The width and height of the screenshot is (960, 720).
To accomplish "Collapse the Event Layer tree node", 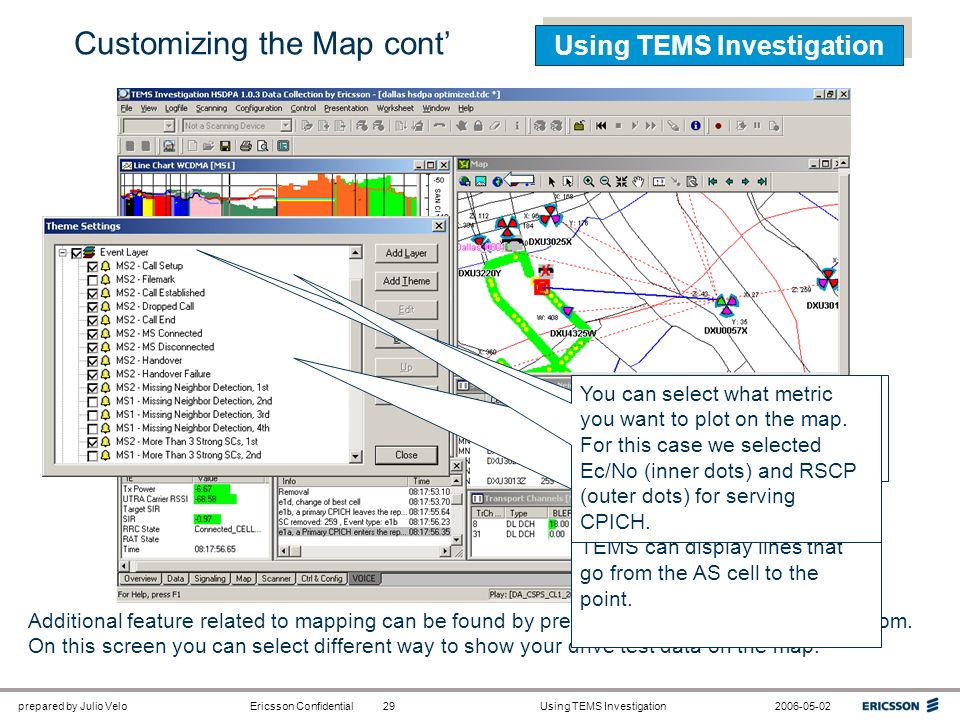I will pos(62,252).
